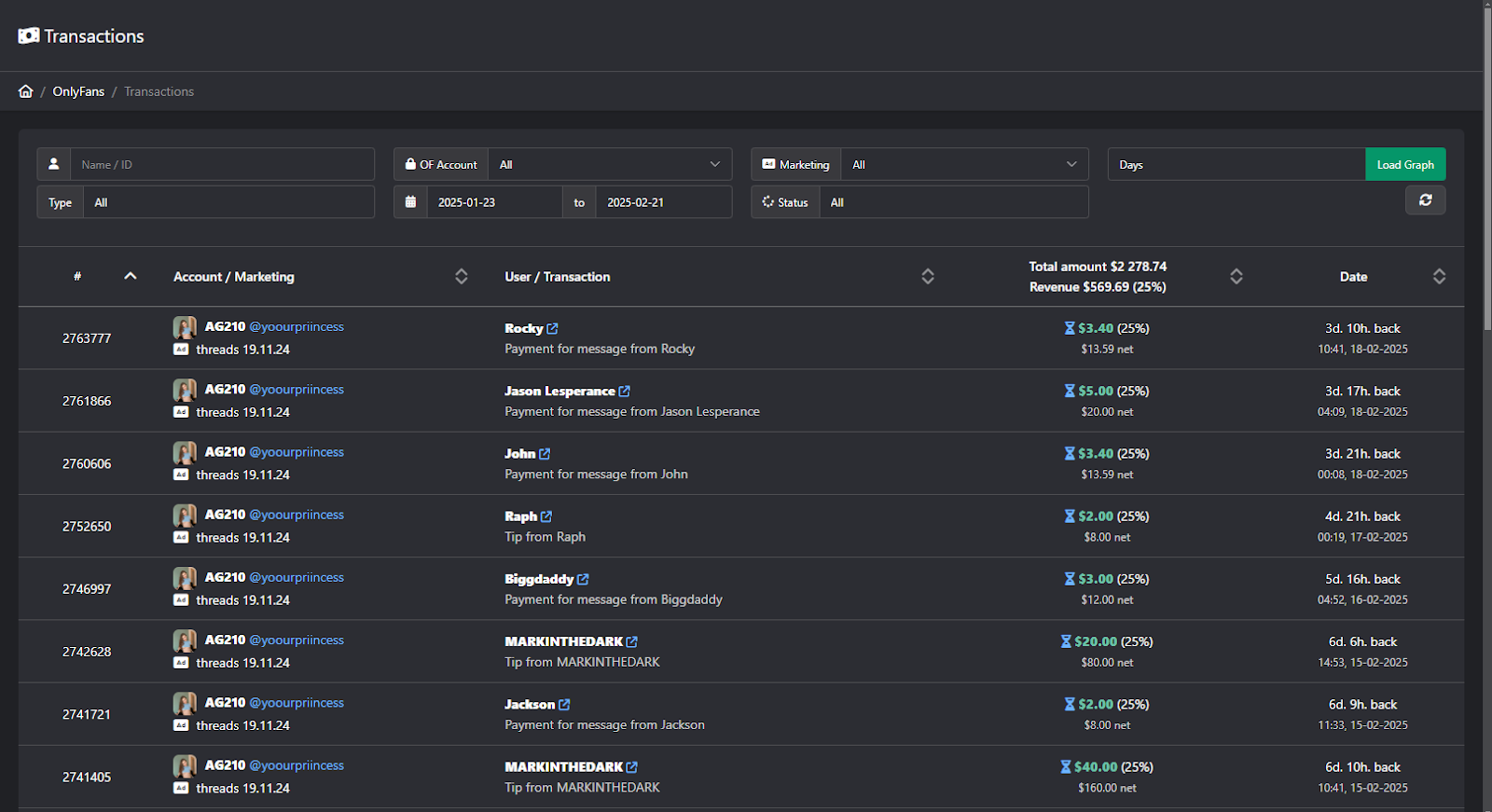1492x812 pixels.
Task: Click the avatar thumbnail for transaction 2763777
Action: click(x=185, y=327)
